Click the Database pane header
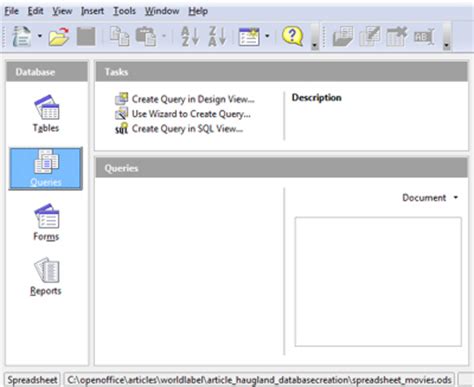 [x=47, y=72]
